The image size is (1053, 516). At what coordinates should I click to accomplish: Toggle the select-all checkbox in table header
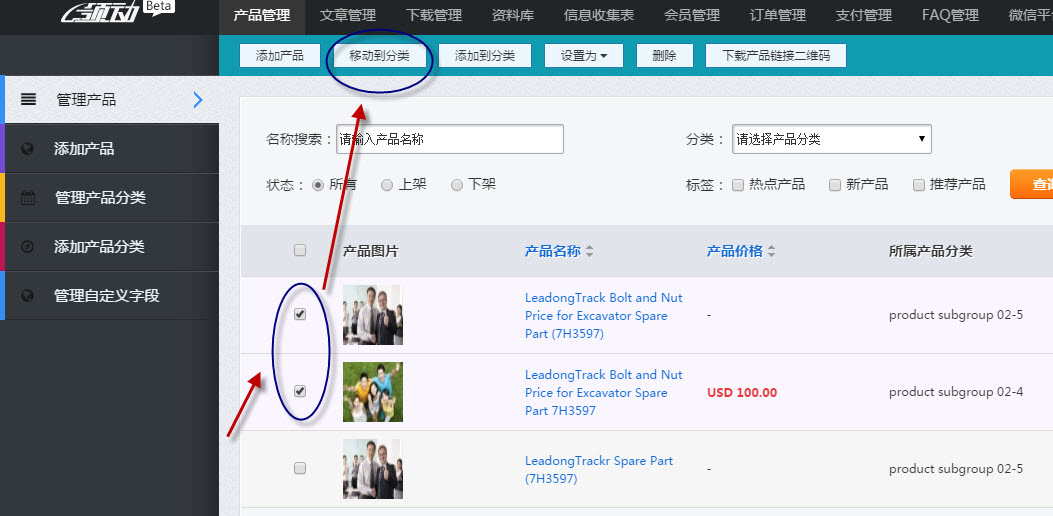coord(300,251)
